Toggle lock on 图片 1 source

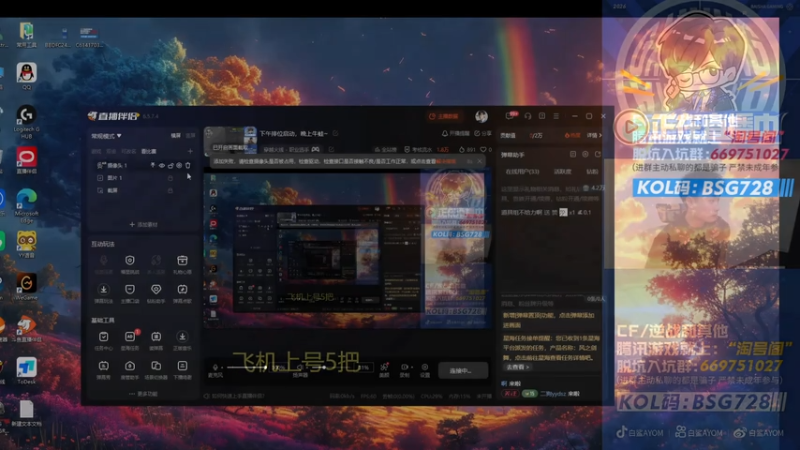point(170,178)
